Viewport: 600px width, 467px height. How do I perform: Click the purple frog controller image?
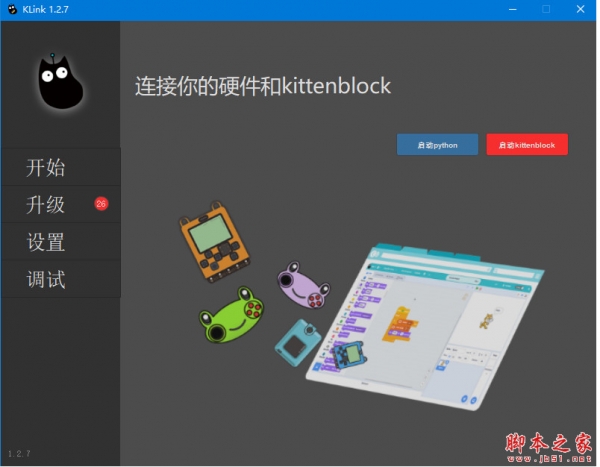(x=303, y=285)
